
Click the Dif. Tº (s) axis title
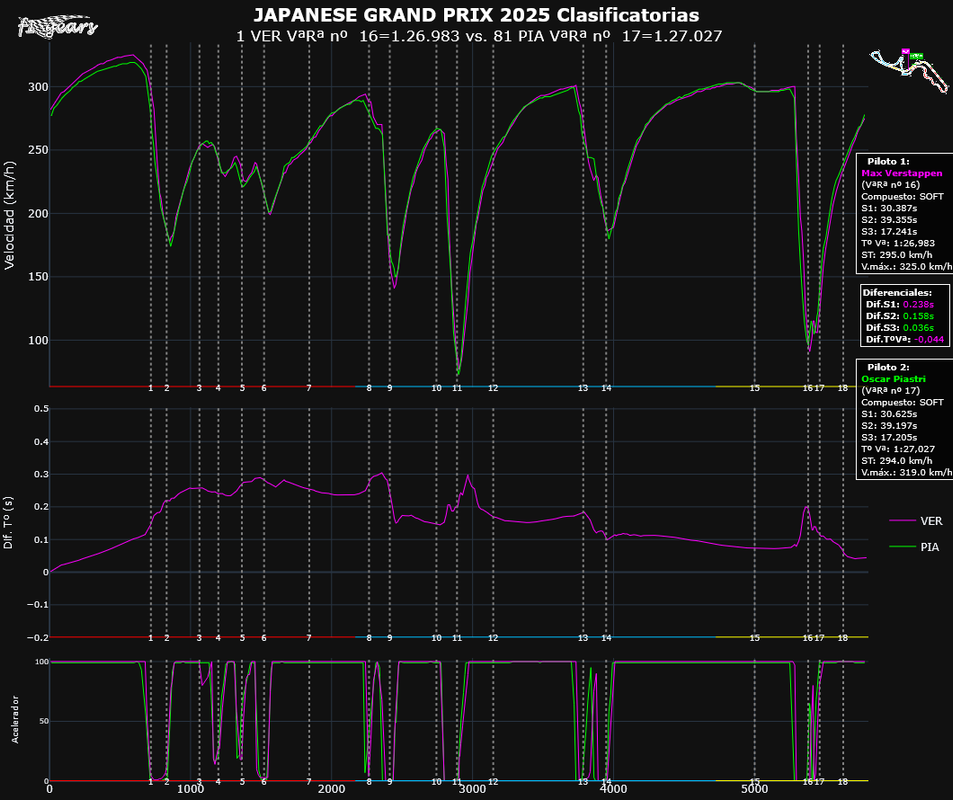pyautogui.click(x=8, y=522)
